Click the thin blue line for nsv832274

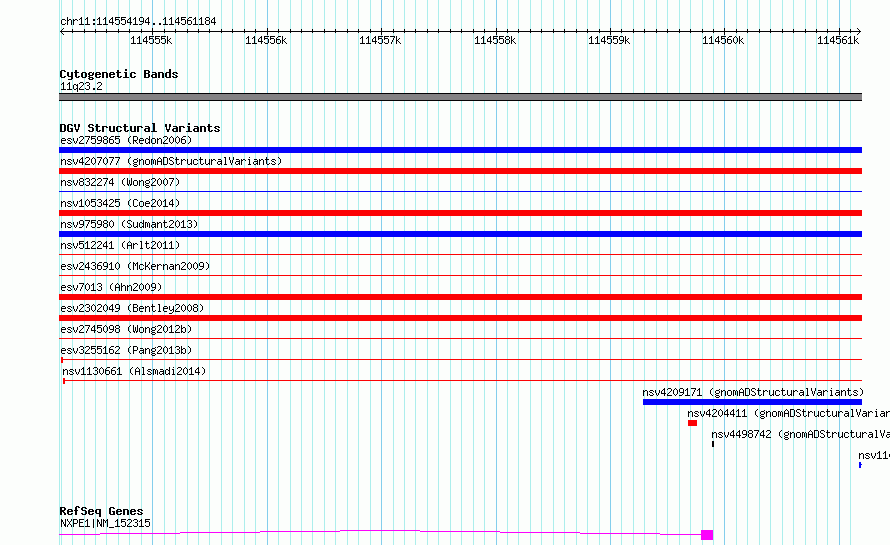point(460,192)
